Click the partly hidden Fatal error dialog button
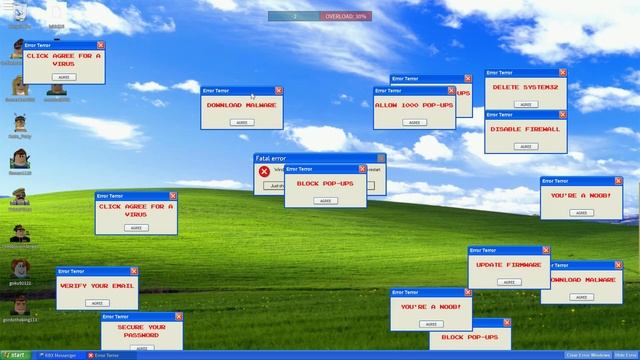The width and height of the screenshot is (640, 360). [274, 186]
